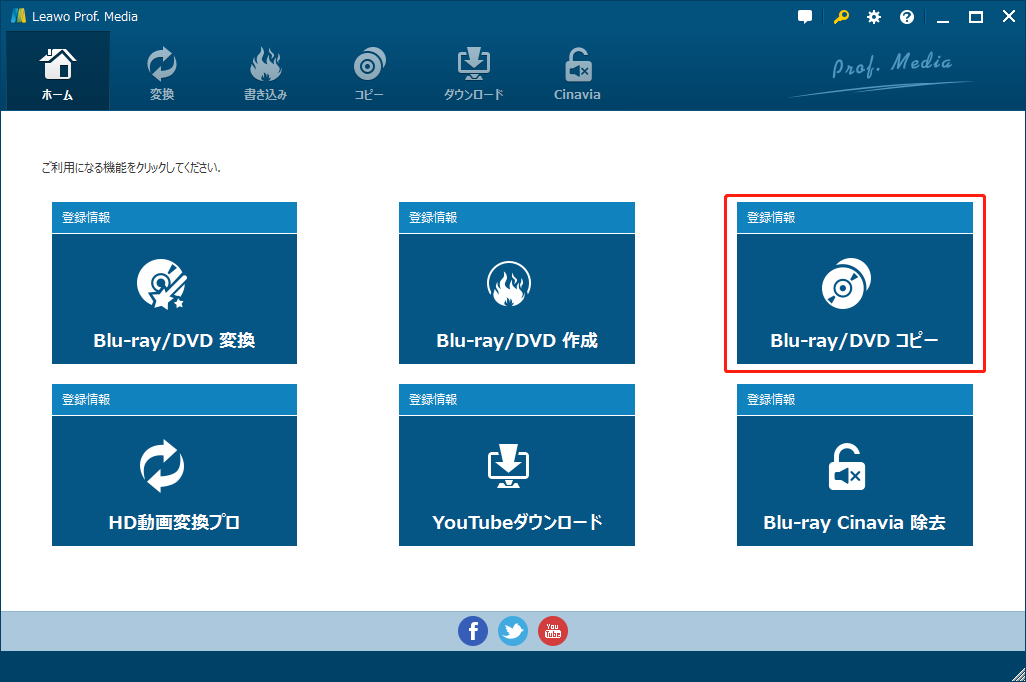Open the Cinavia tab
This screenshot has height=682, width=1026.
pos(577,71)
